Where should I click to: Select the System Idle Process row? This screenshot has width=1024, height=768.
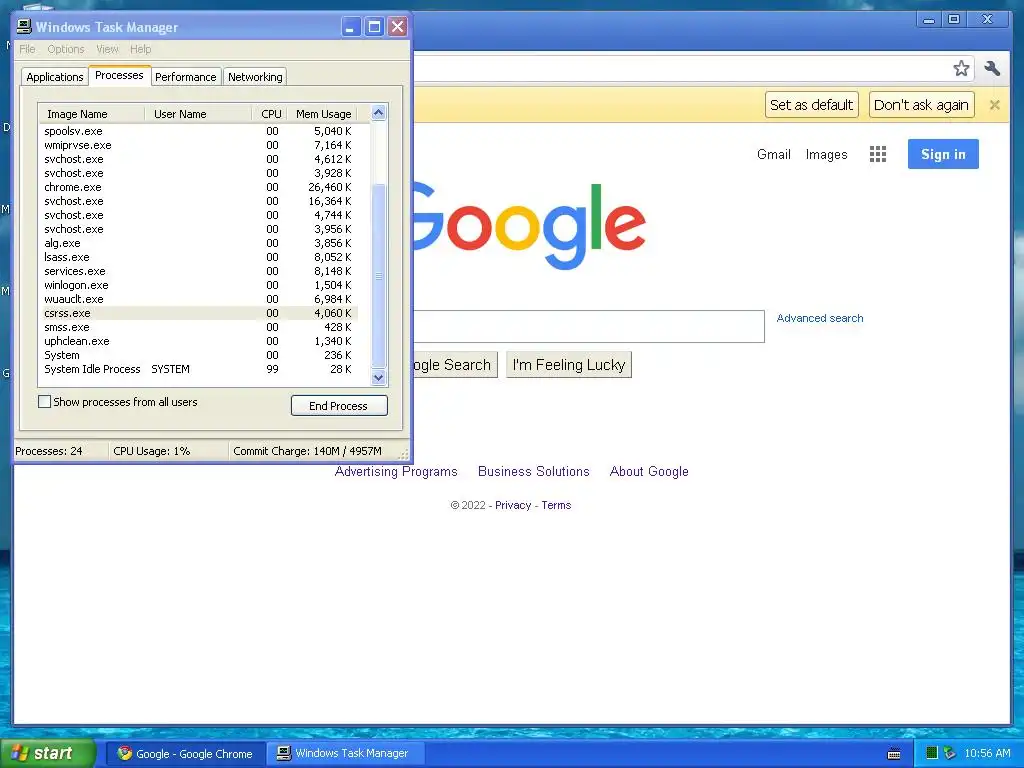(198, 369)
